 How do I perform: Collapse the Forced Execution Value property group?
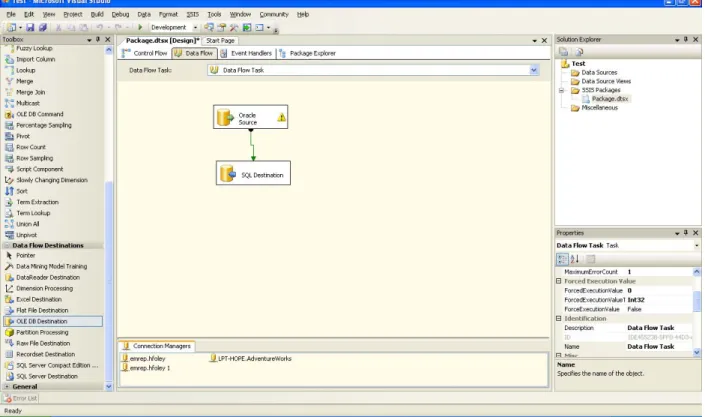click(559, 281)
